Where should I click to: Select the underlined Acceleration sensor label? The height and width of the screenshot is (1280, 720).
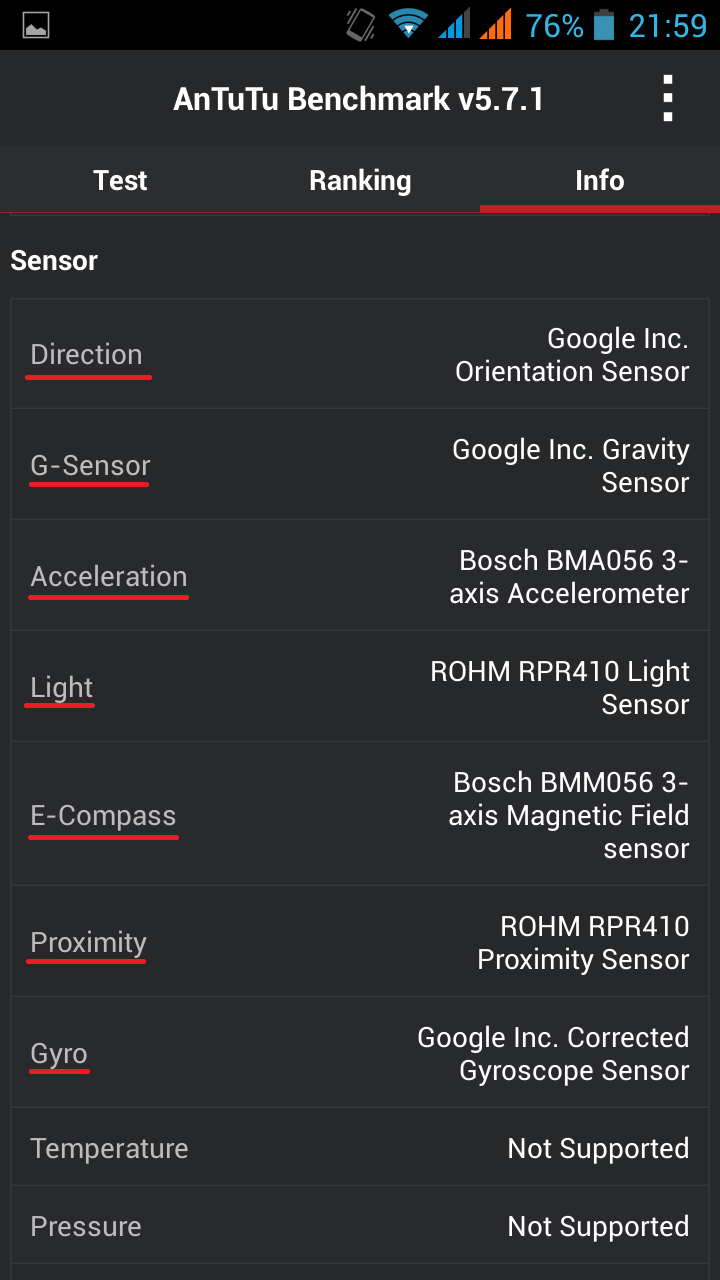click(x=108, y=576)
